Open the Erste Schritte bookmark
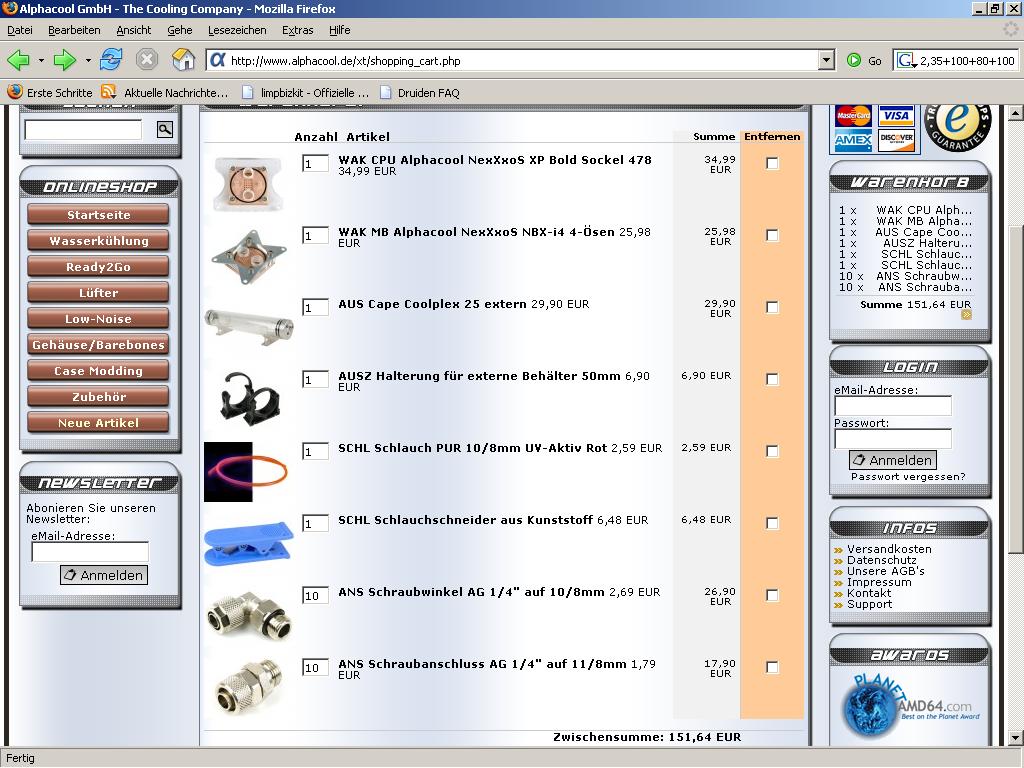 50,93
